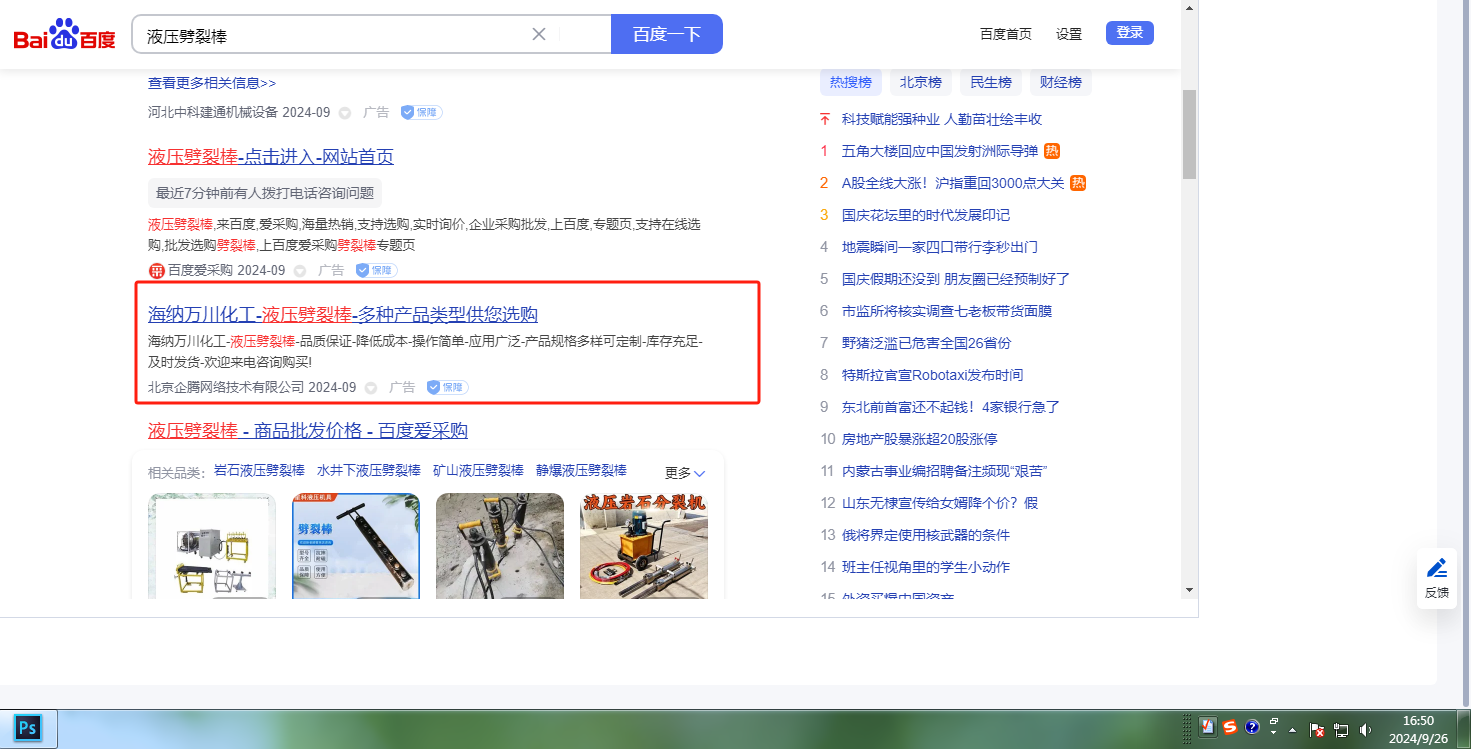Expand the dropdown arrow beside 北京企腾网络技术有限公司 2024-09
This screenshot has width=1471, height=749.
tap(371, 388)
